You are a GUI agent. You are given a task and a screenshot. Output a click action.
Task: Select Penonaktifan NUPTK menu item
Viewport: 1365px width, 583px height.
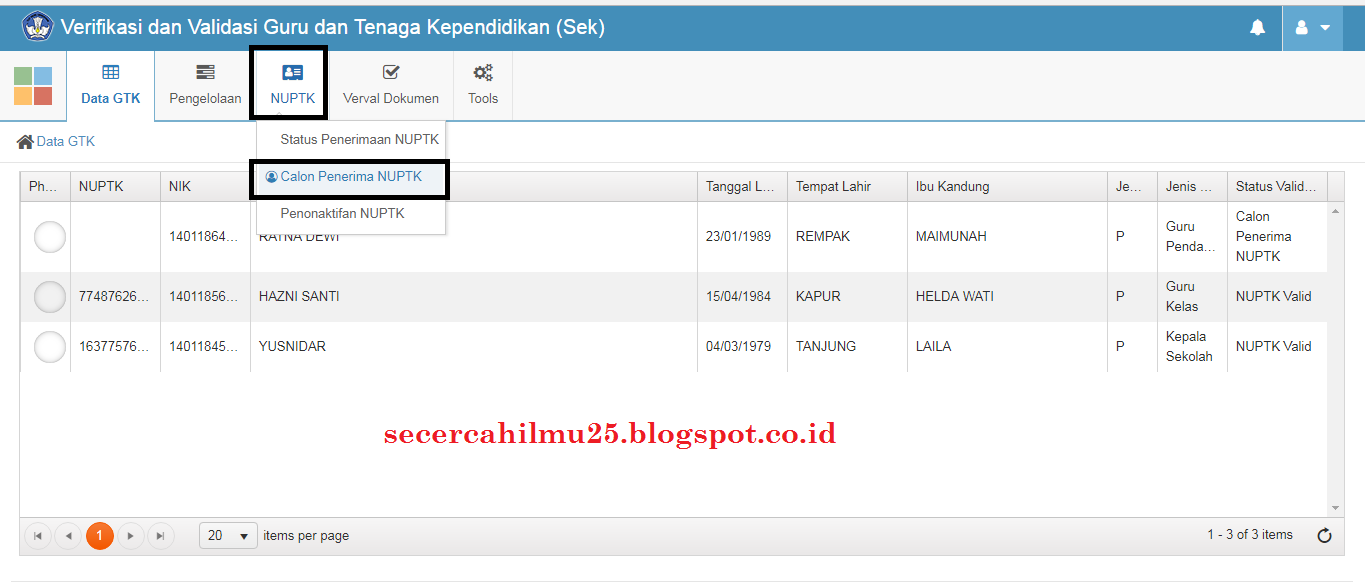coord(351,214)
